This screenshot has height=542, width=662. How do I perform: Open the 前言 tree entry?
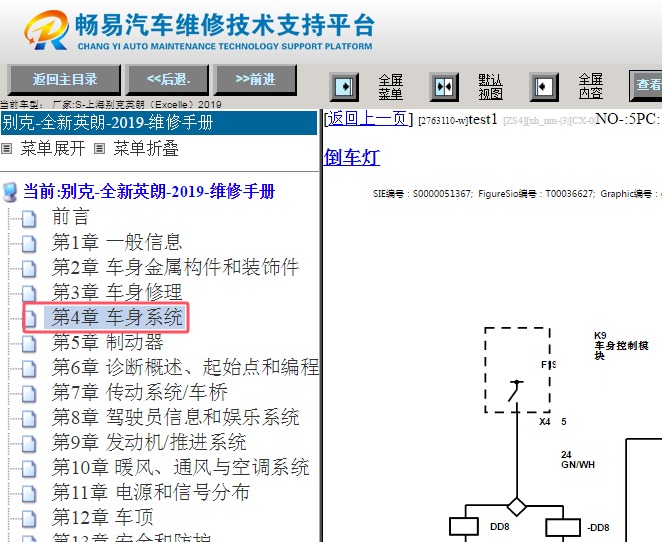coord(71,217)
